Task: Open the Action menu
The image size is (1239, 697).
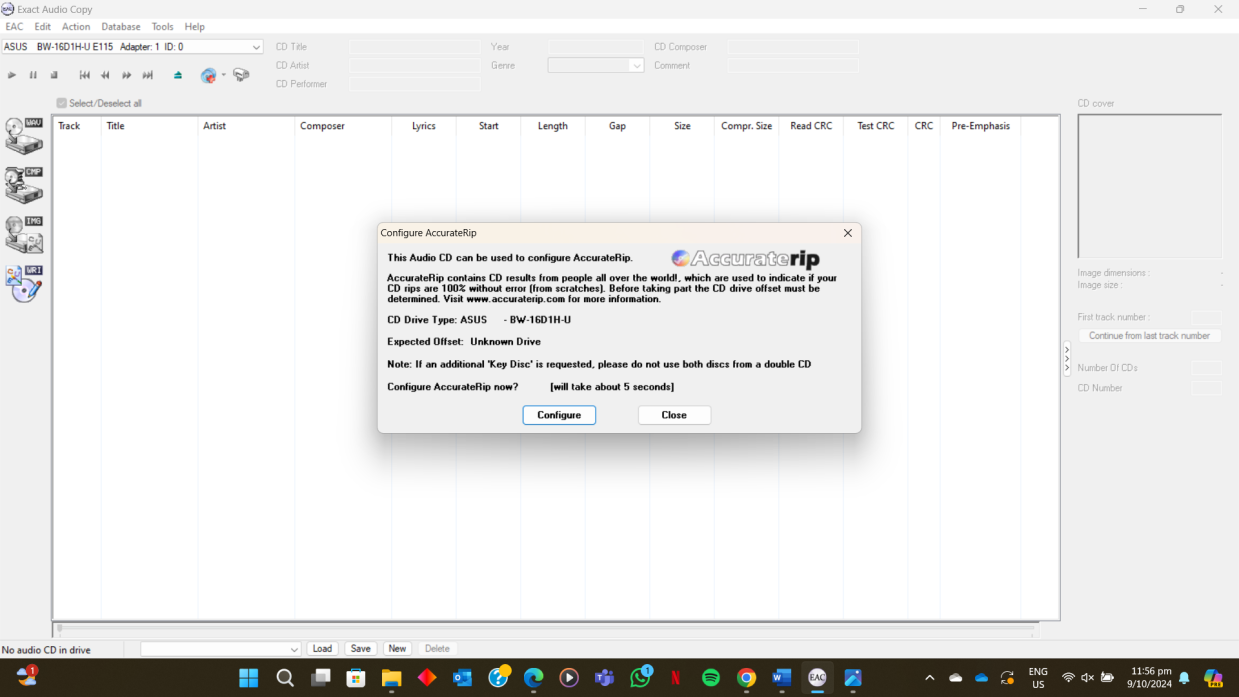Action: pos(76,27)
